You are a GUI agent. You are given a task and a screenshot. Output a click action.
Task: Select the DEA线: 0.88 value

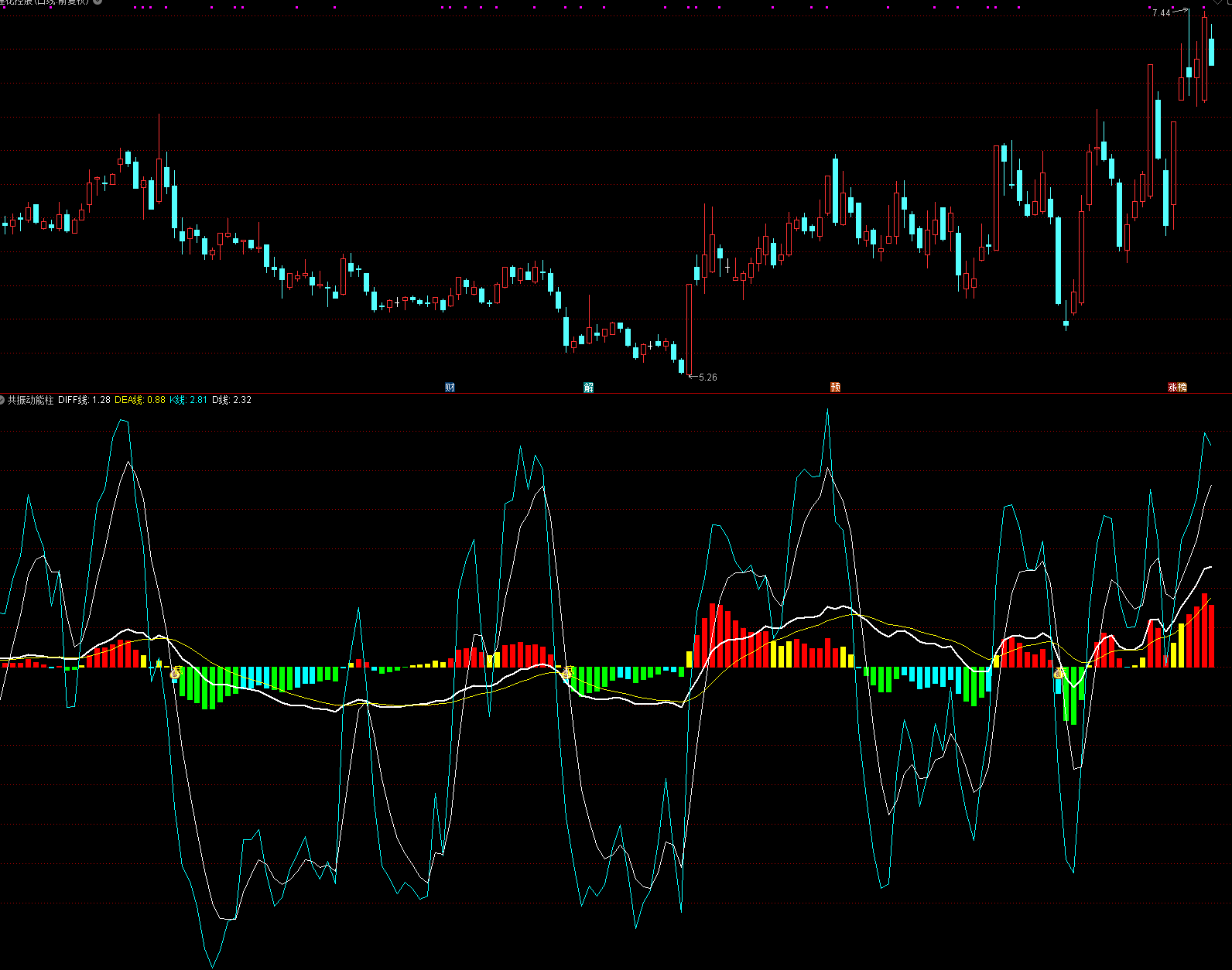pyautogui.click(x=140, y=400)
